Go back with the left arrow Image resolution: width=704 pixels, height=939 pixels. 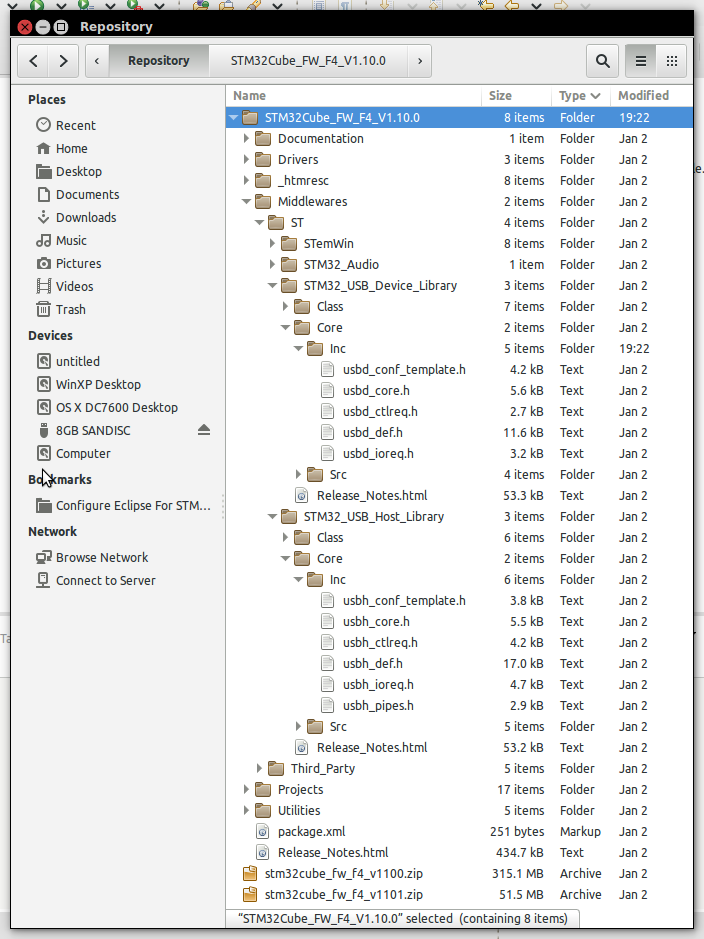tap(34, 61)
